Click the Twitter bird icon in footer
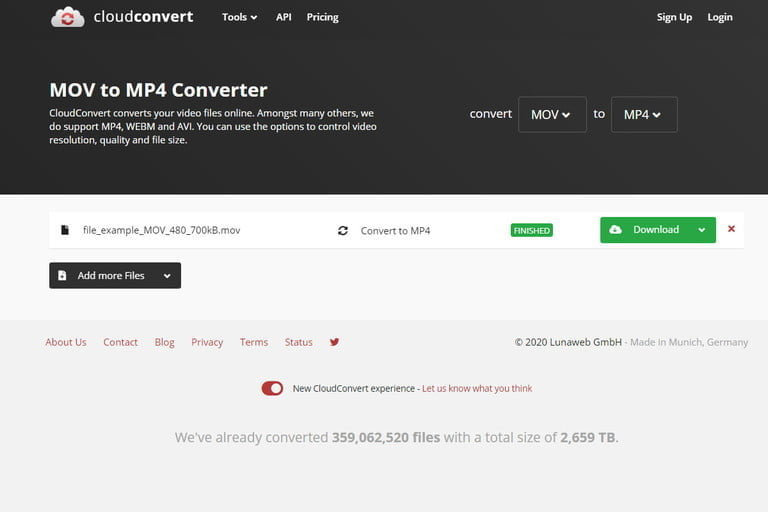This screenshot has width=768, height=512. [334, 342]
